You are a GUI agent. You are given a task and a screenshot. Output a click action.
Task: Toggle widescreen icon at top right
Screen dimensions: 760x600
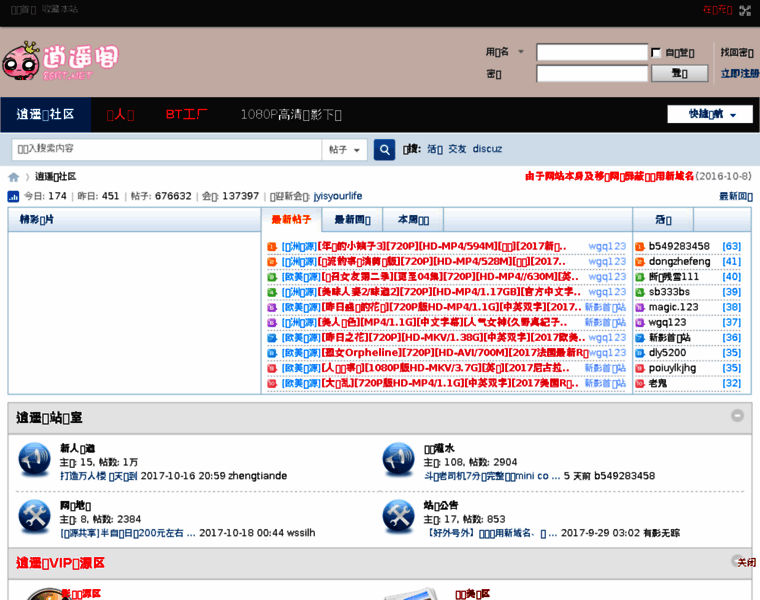745,10
